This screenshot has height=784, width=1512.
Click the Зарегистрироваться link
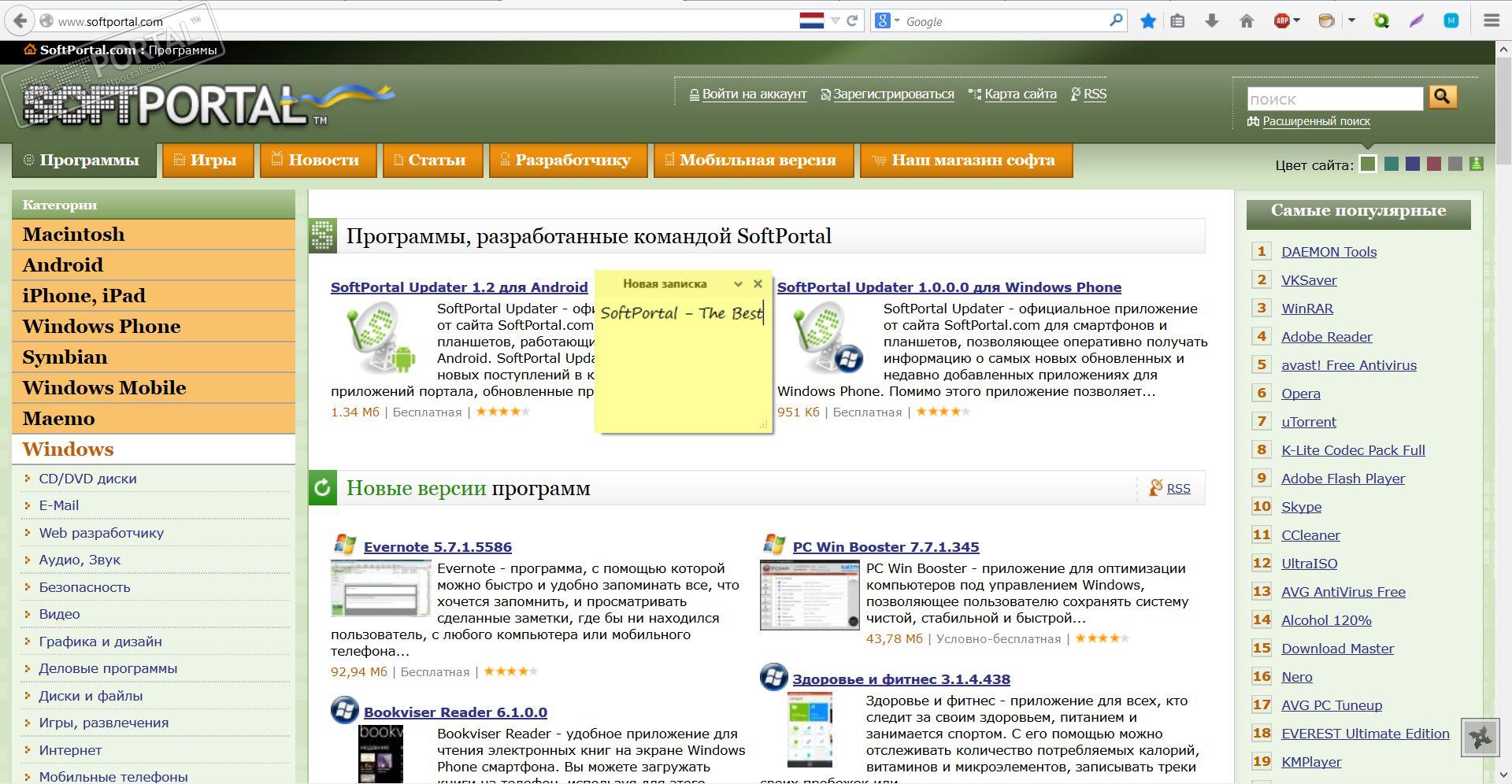click(894, 94)
